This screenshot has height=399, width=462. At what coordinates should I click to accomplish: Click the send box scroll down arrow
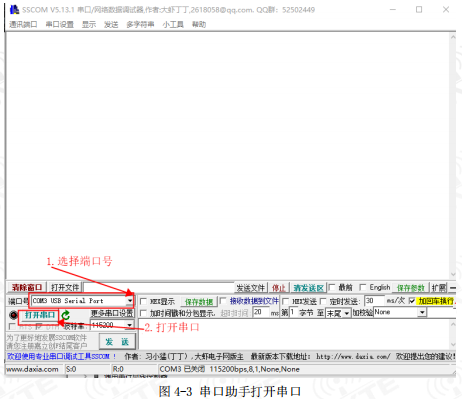click(453, 345)
